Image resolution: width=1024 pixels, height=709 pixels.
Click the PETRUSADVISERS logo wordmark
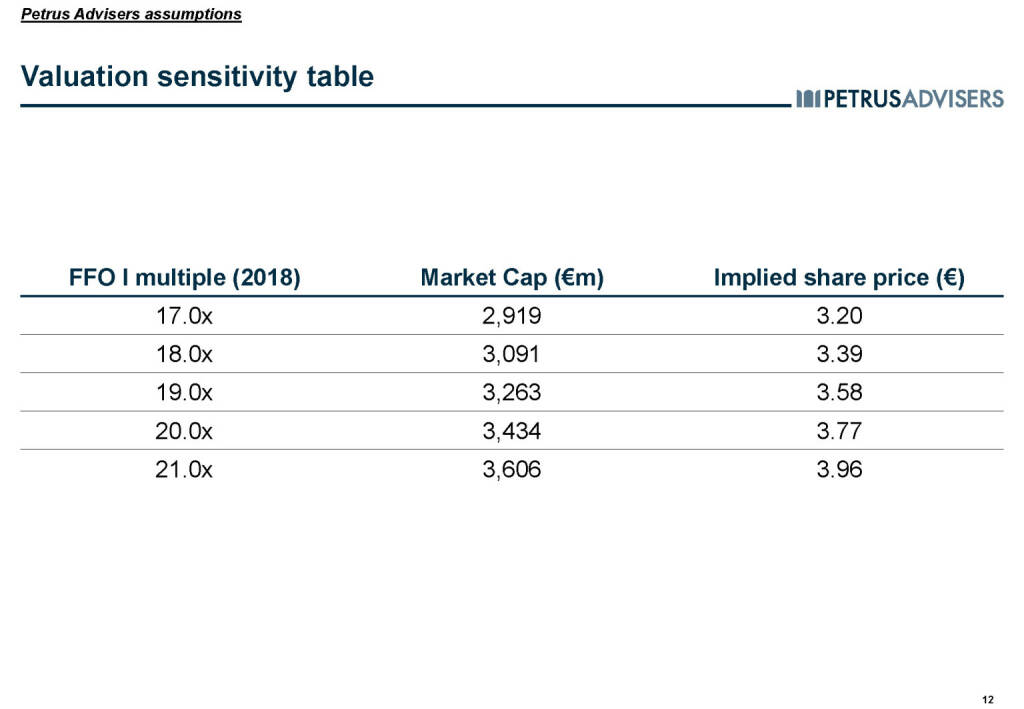(912, 98)
